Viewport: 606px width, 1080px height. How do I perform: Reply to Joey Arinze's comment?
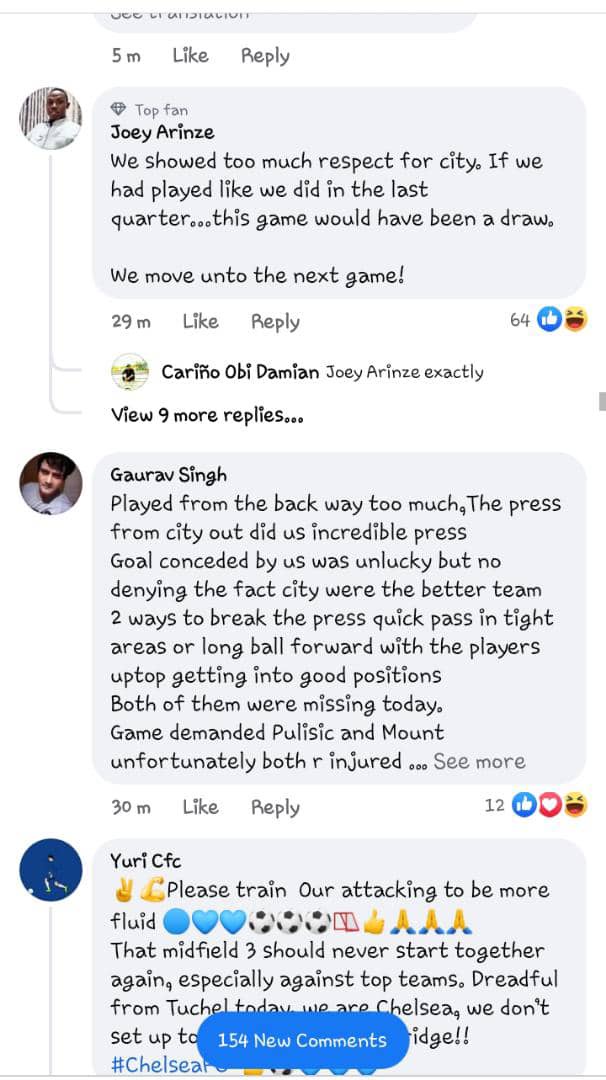tap(275, 322)
